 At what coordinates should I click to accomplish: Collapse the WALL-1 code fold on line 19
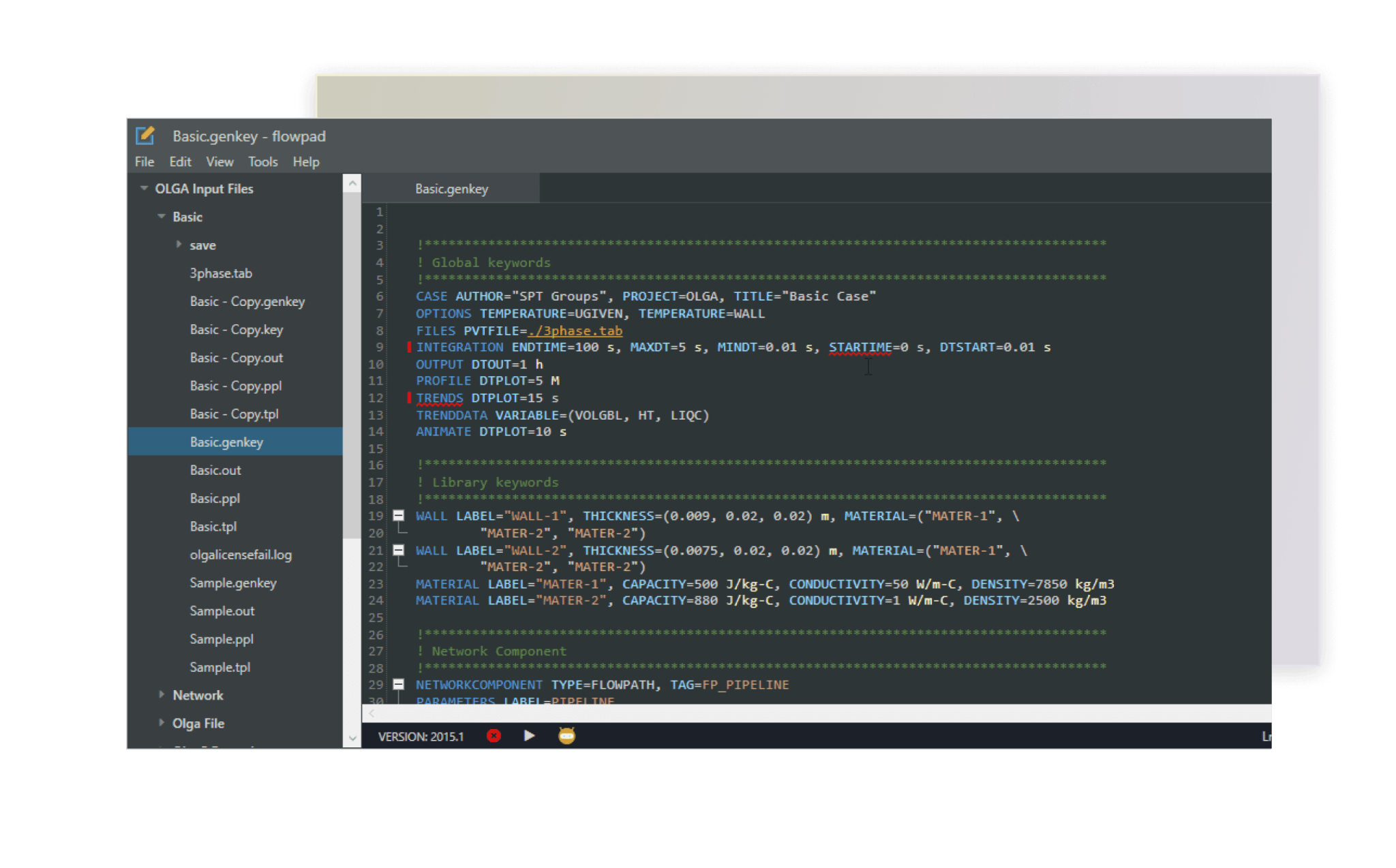pos(397,516)
